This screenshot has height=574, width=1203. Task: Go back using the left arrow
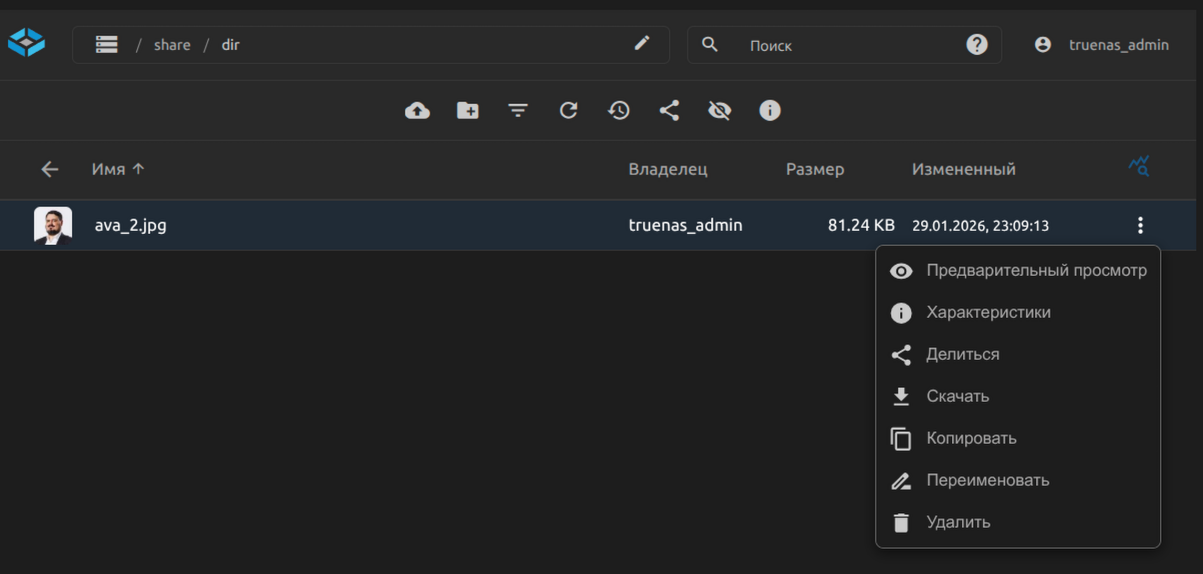point(50,169)
